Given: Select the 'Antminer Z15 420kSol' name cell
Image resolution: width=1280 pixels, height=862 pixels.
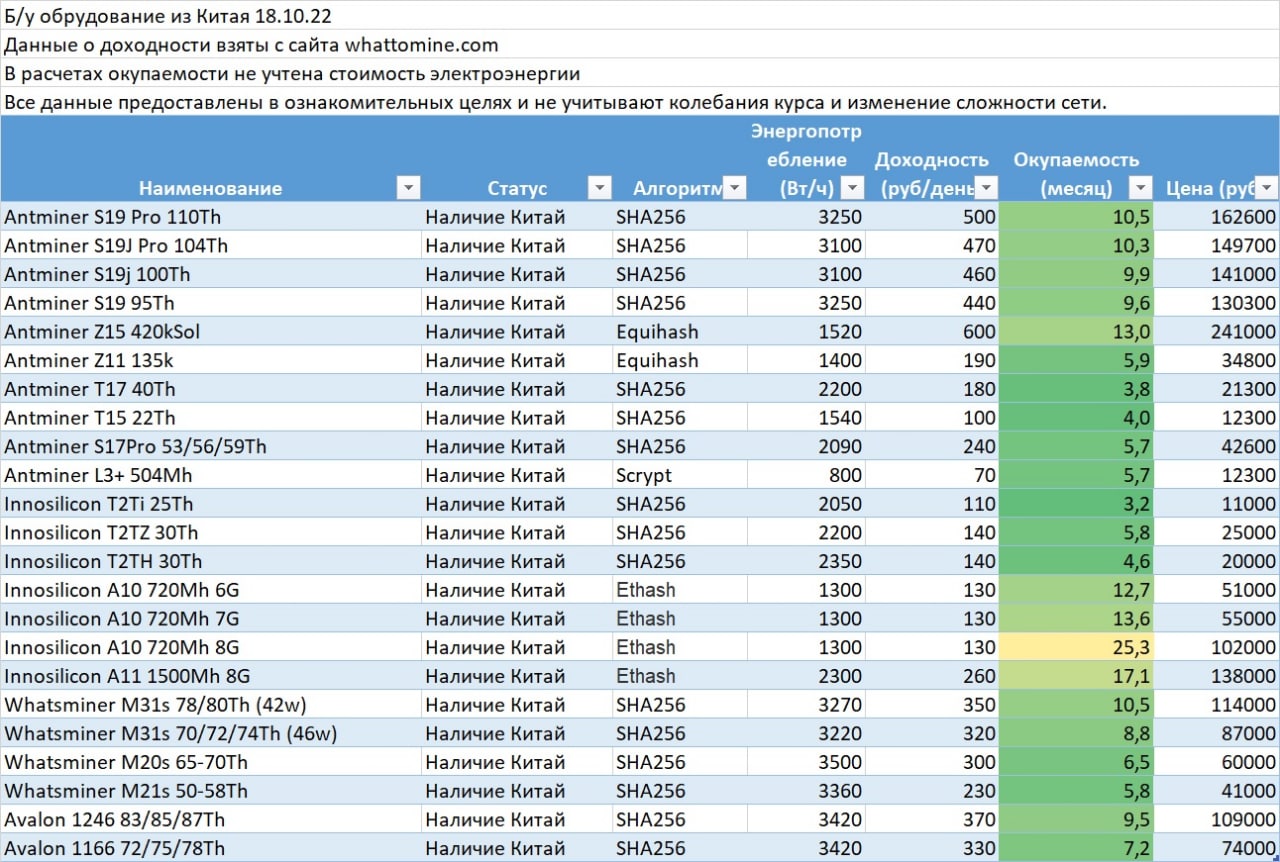Looking at the screenshot, I should 210,332.
